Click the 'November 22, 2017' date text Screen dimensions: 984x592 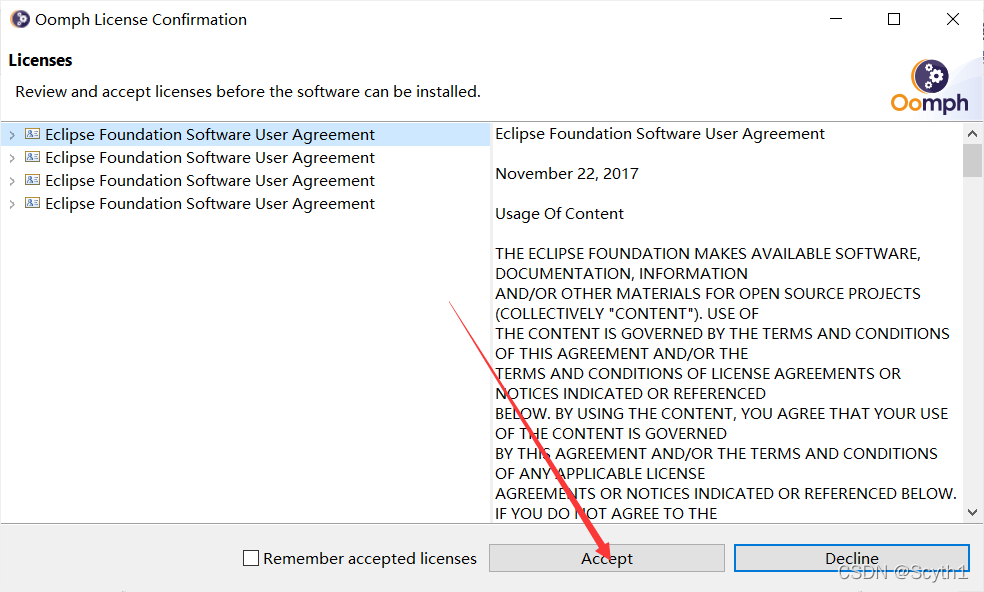[x=567, y=174]
